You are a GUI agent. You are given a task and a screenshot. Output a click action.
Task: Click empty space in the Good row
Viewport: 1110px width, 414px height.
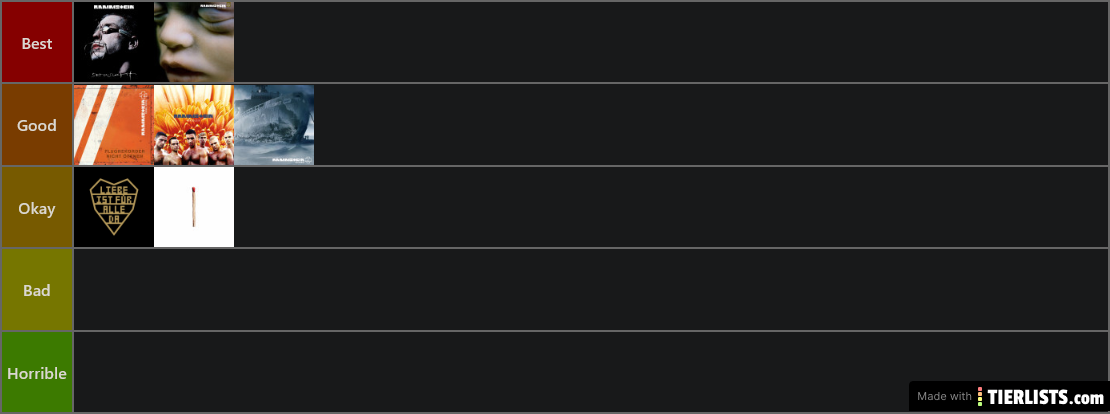click(x=711, y=125)
